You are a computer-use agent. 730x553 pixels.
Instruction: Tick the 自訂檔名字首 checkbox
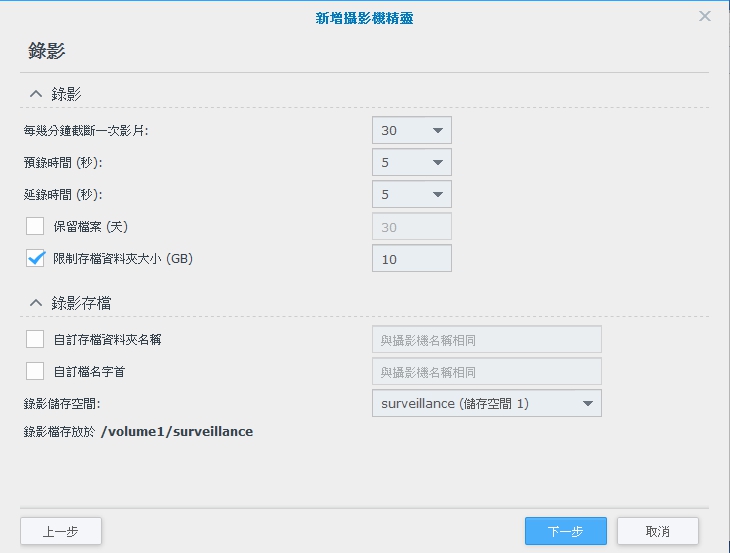click(35, 371)
